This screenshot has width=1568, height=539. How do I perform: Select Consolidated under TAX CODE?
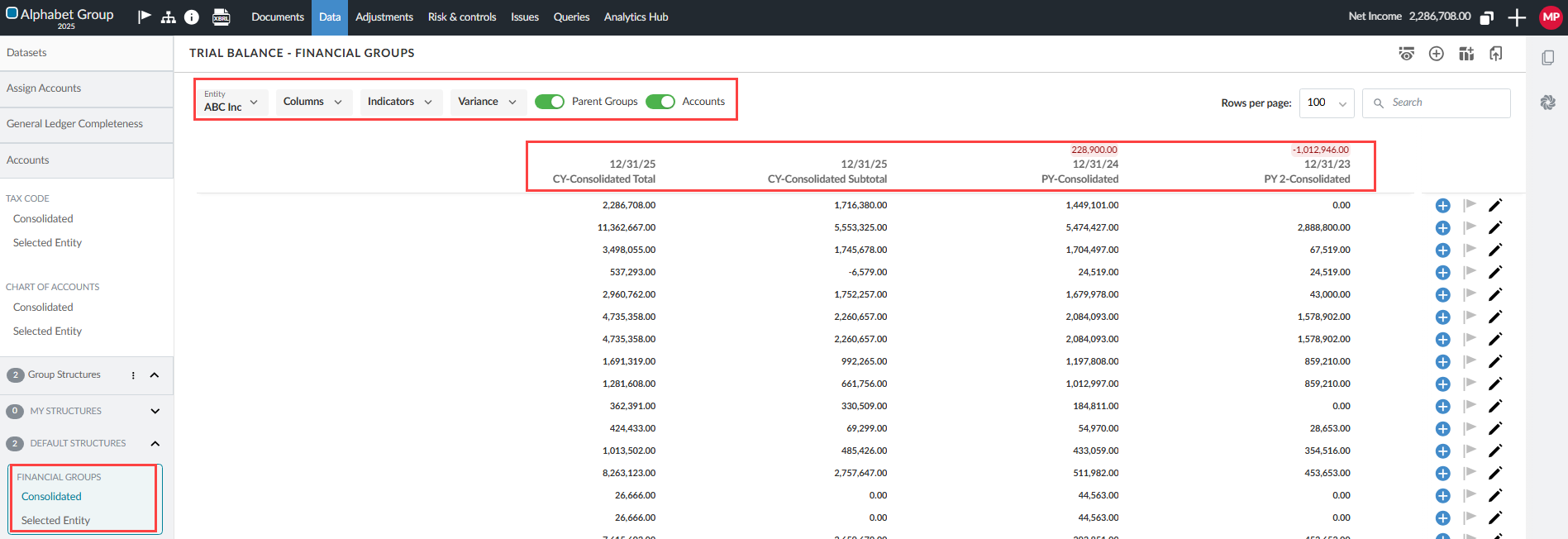[x=43, y=219]
